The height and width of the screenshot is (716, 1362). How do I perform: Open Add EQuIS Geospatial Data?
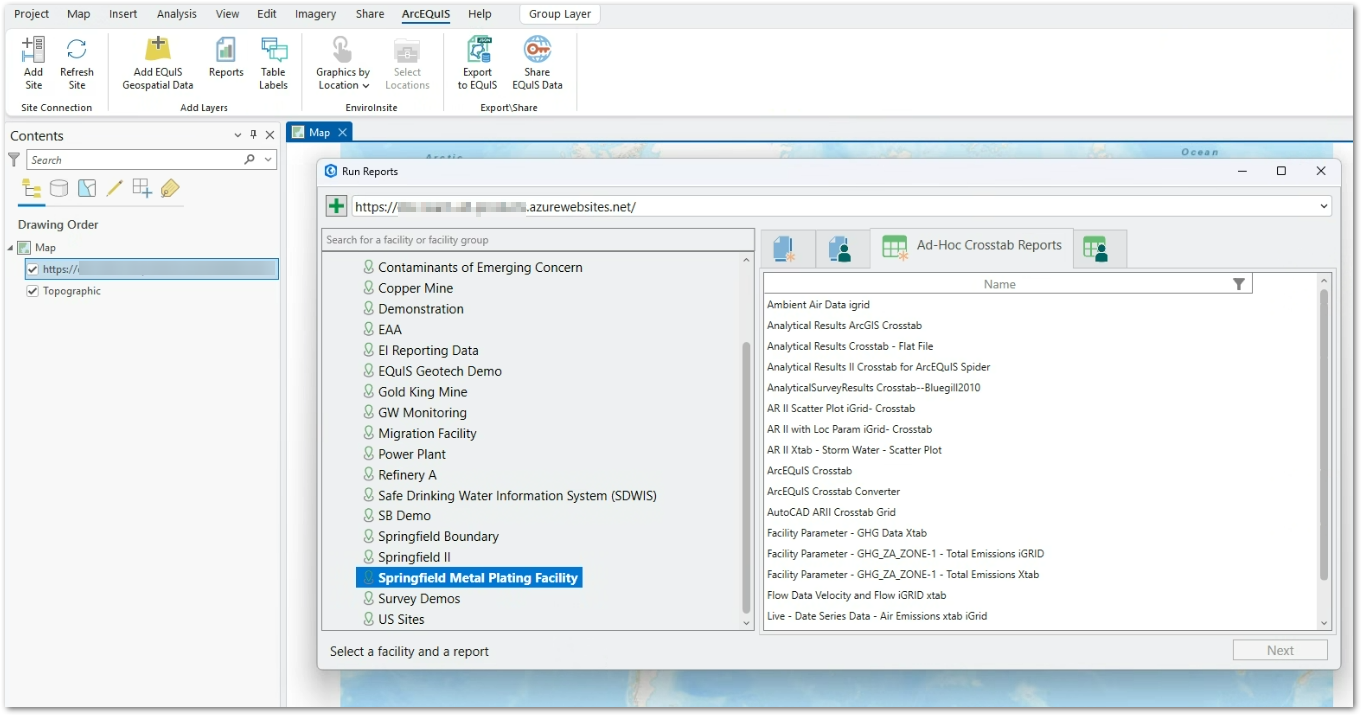(x=156, y=62)
